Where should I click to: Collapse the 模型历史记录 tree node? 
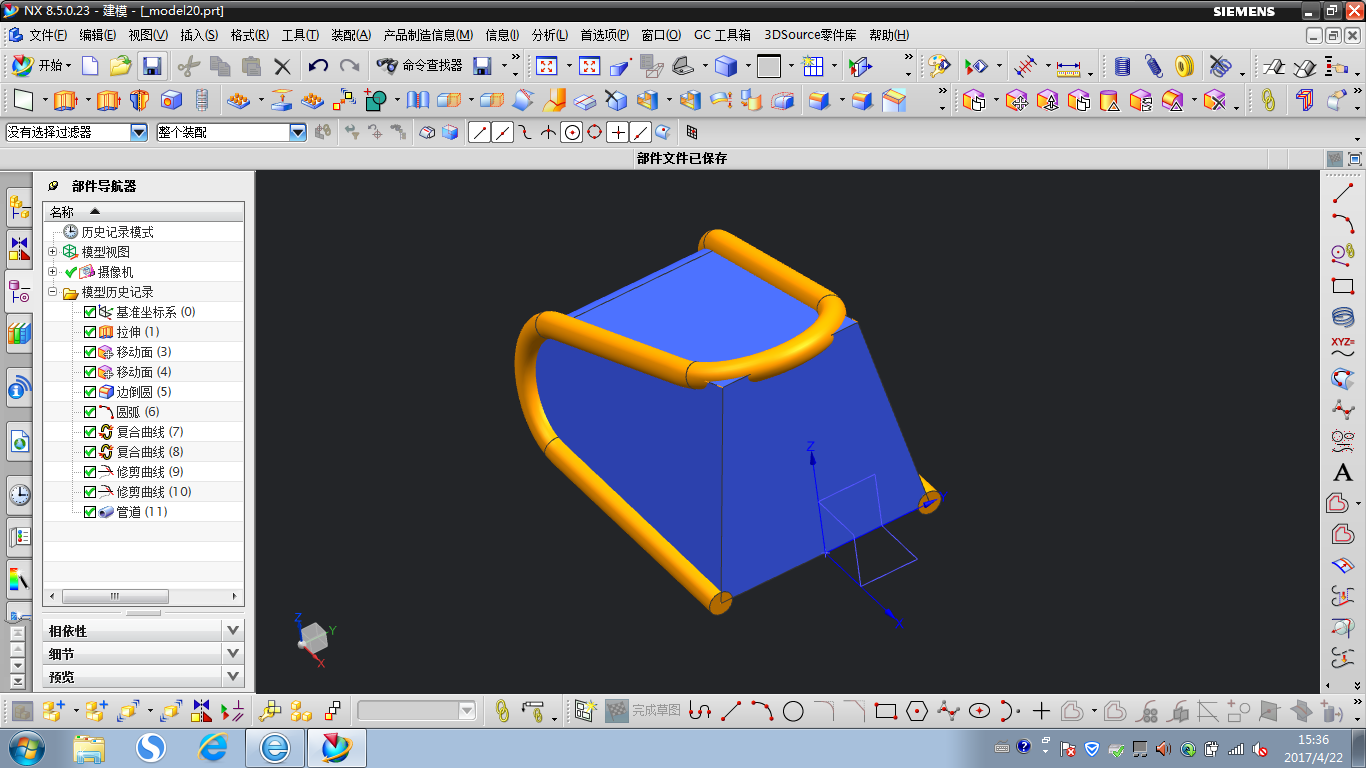[x=53, y=292]
